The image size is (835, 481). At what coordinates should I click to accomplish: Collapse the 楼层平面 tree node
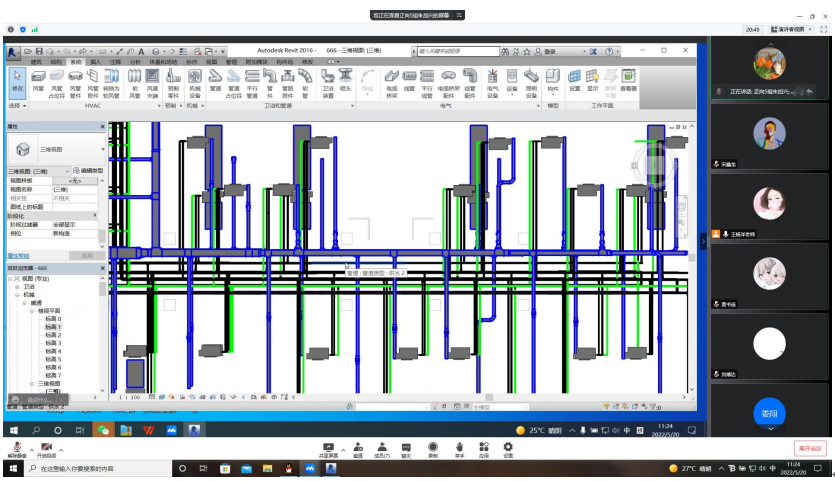click(x=31, y=311)
